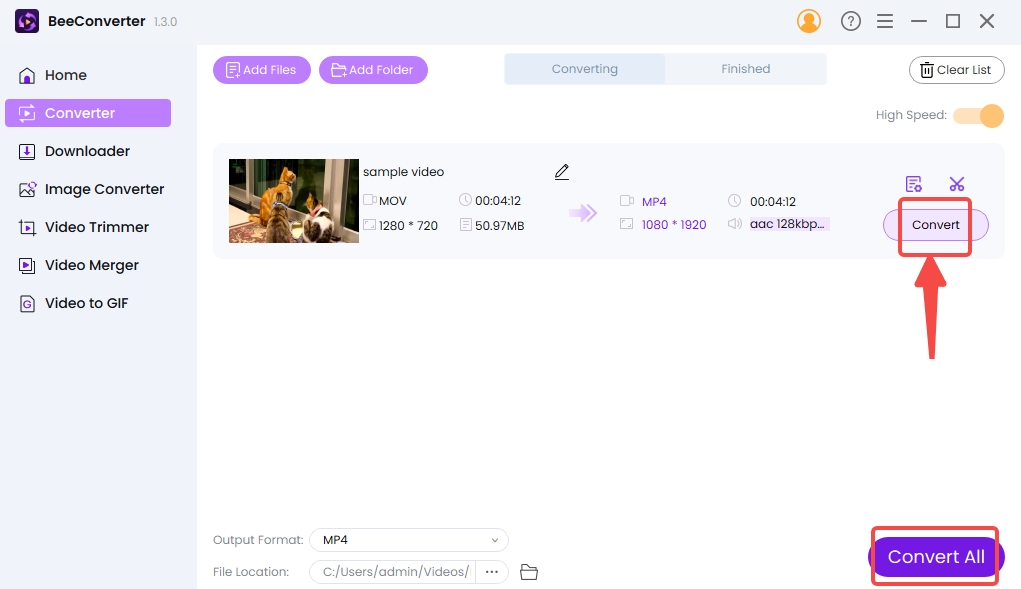This screenshot has width=1021, height=589.
Task: Click the sample video cat thumbnail
Action: pyautogui.click(x=294, y=201)
